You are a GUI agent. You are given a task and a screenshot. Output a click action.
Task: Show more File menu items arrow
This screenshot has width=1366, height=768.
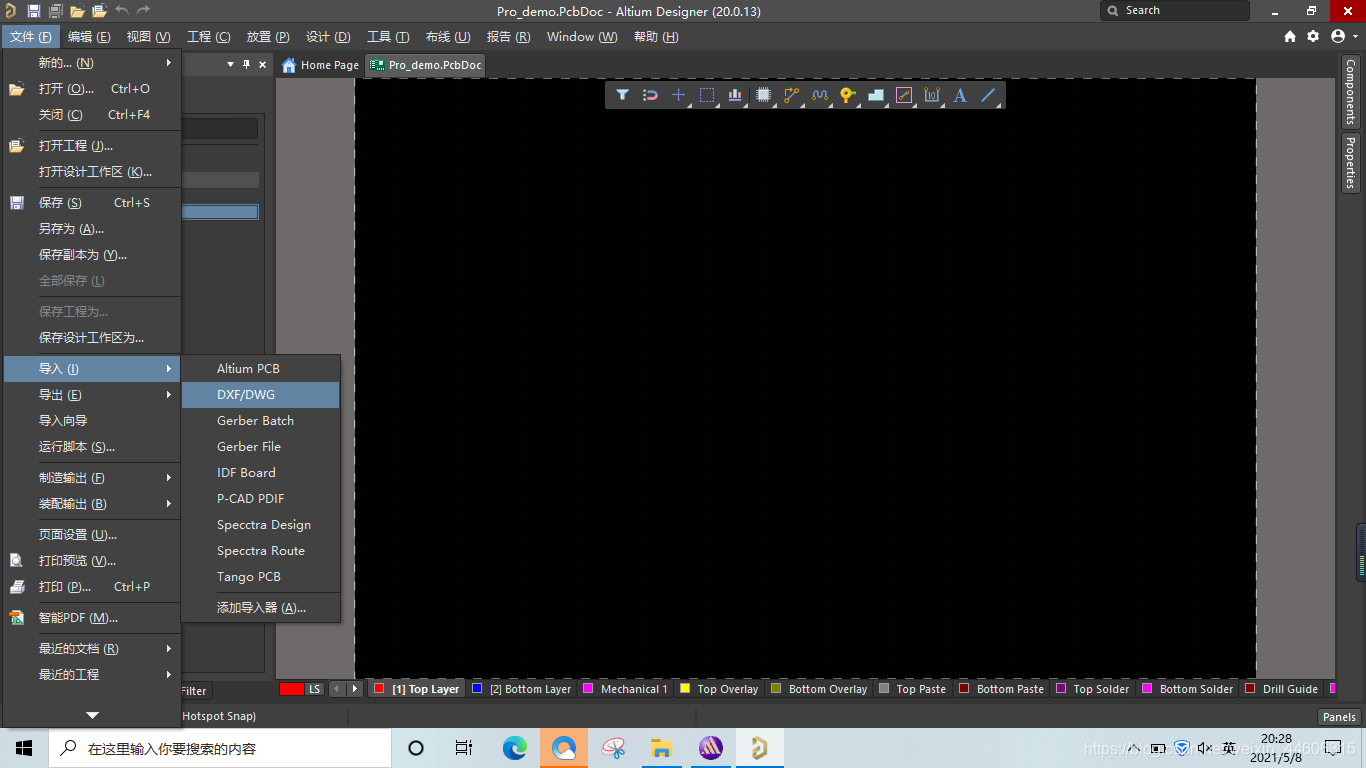[x=92, y=715]
